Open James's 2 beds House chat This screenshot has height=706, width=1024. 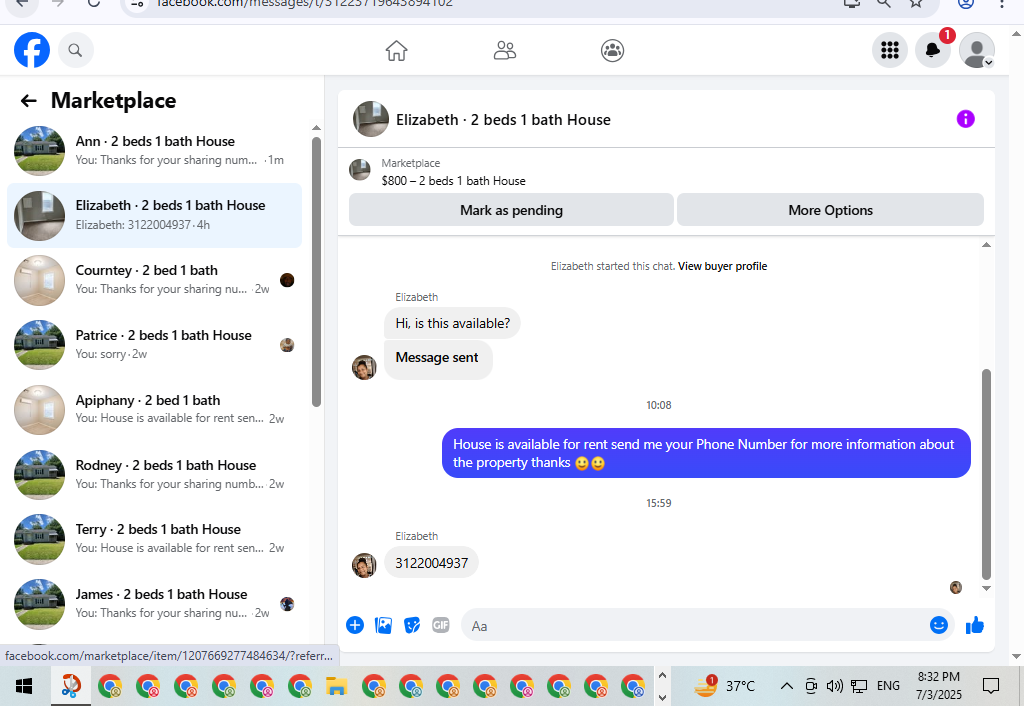pyautogui.click(x=155, y=603)
